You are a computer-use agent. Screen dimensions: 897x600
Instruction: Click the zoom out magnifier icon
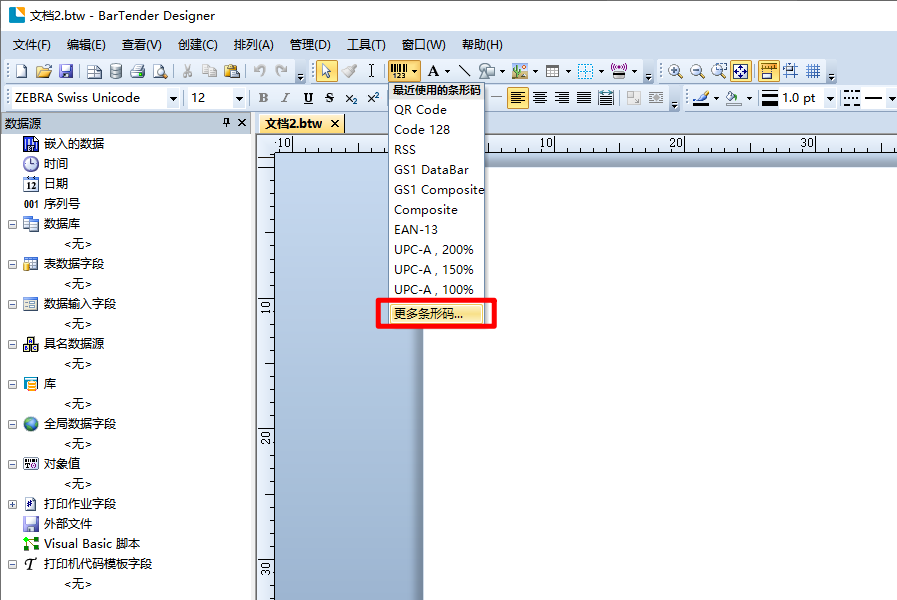(x=697, y=71)
